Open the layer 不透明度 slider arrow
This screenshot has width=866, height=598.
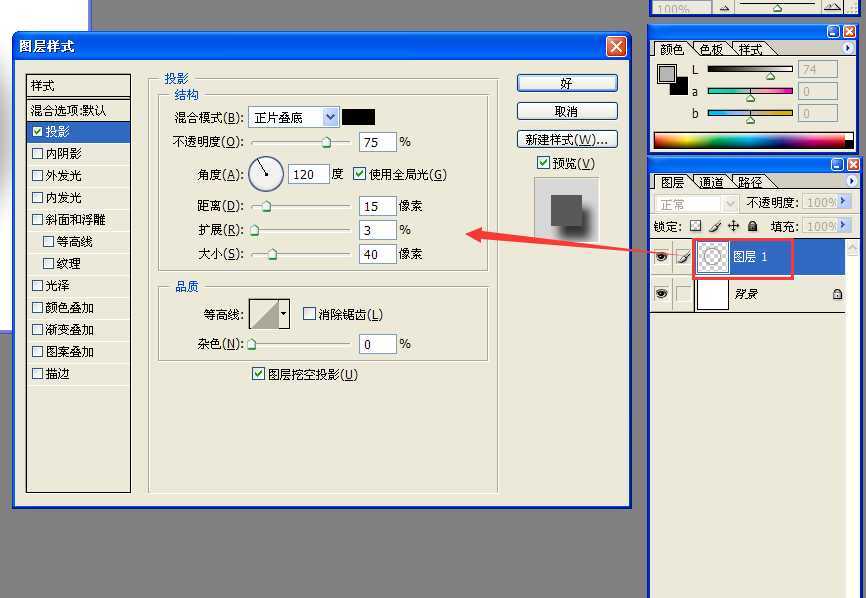click(843, 202)
